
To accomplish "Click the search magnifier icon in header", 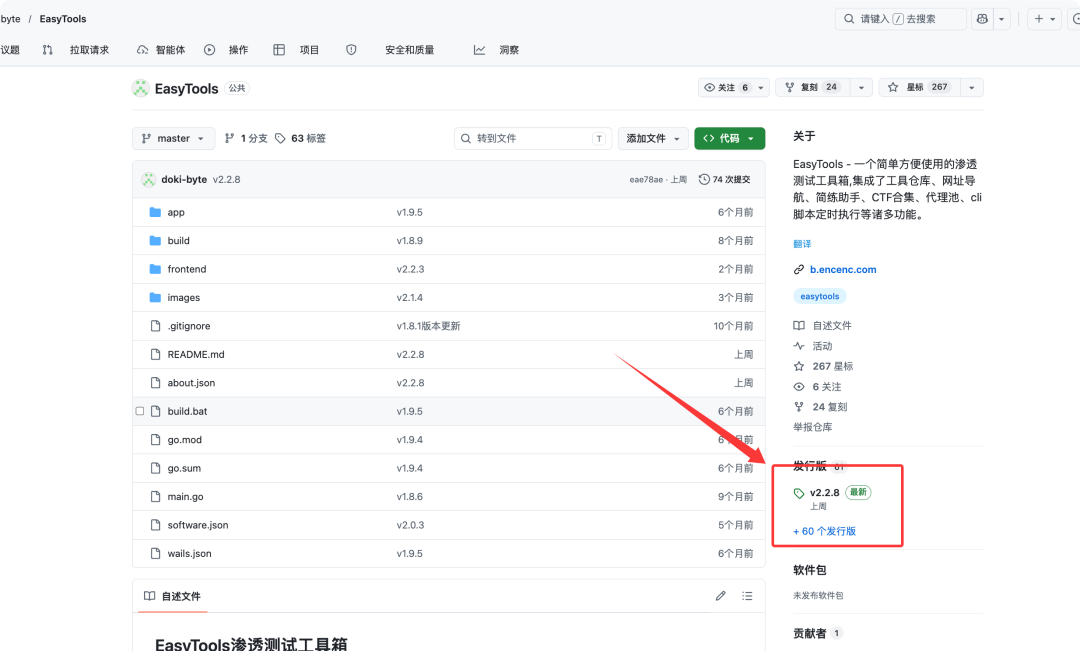I will click(x=849, y=19).
